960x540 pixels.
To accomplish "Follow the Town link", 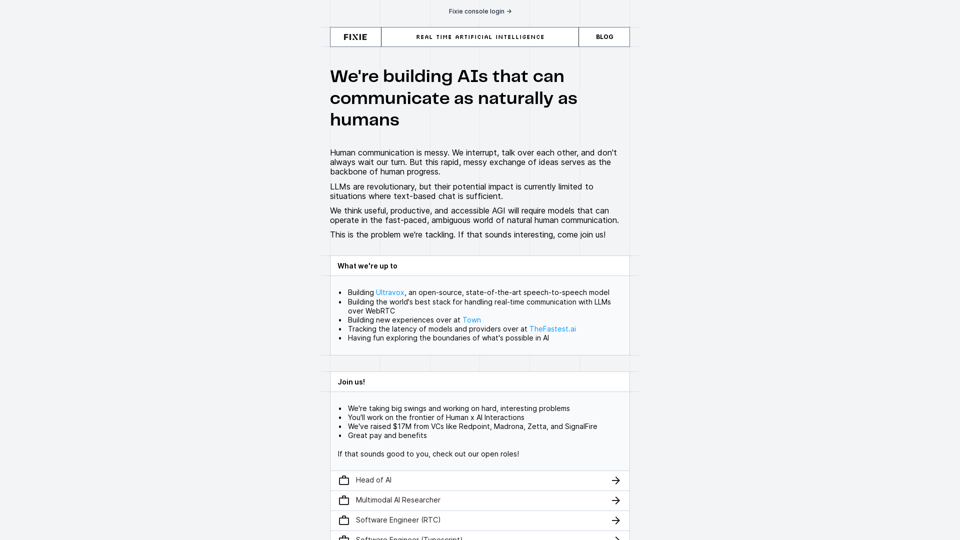I will [x=471, y=320].
